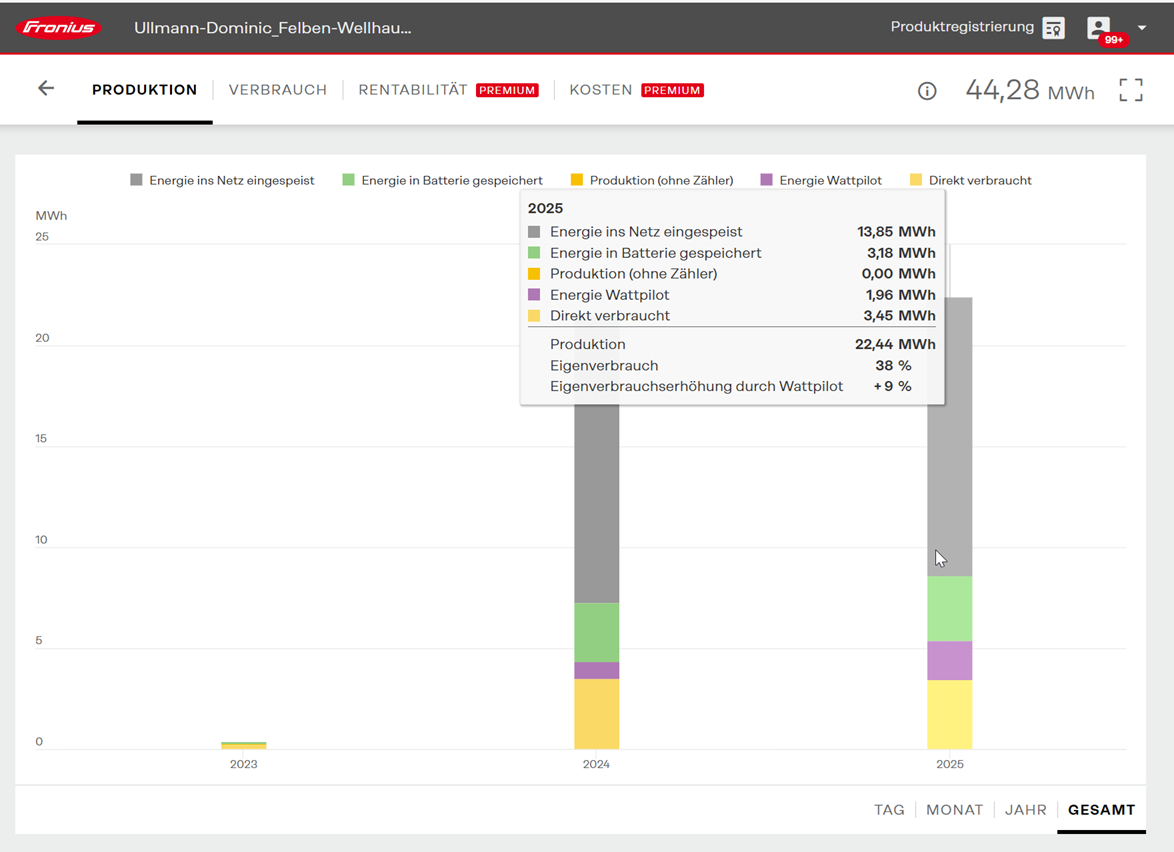Open the Rentabilität premium tab
The height and width of the screenshot is (852, 1174).
click(413, 90)
